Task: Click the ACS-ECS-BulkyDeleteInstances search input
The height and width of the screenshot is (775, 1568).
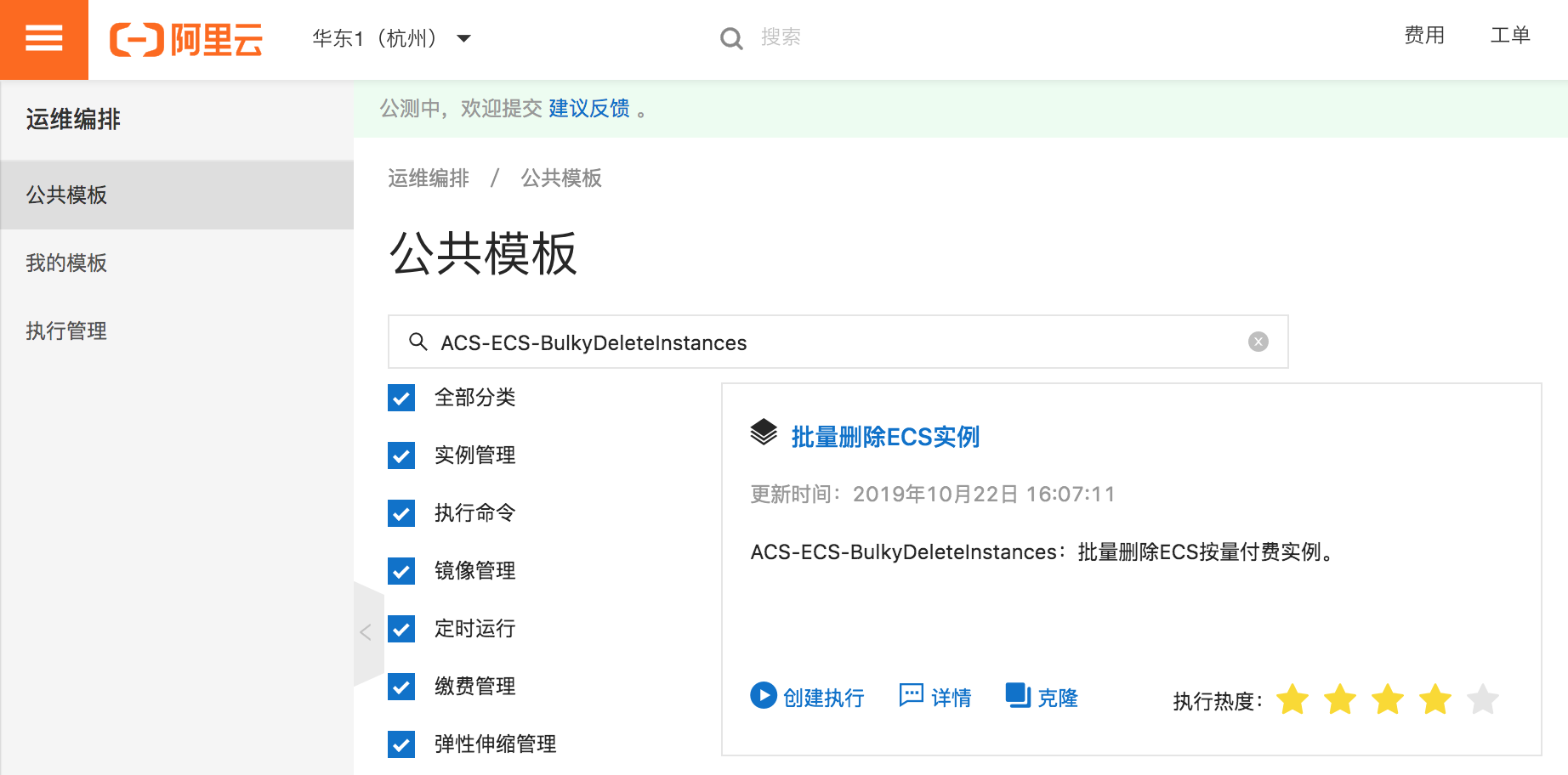Action: tap(838, 342)
